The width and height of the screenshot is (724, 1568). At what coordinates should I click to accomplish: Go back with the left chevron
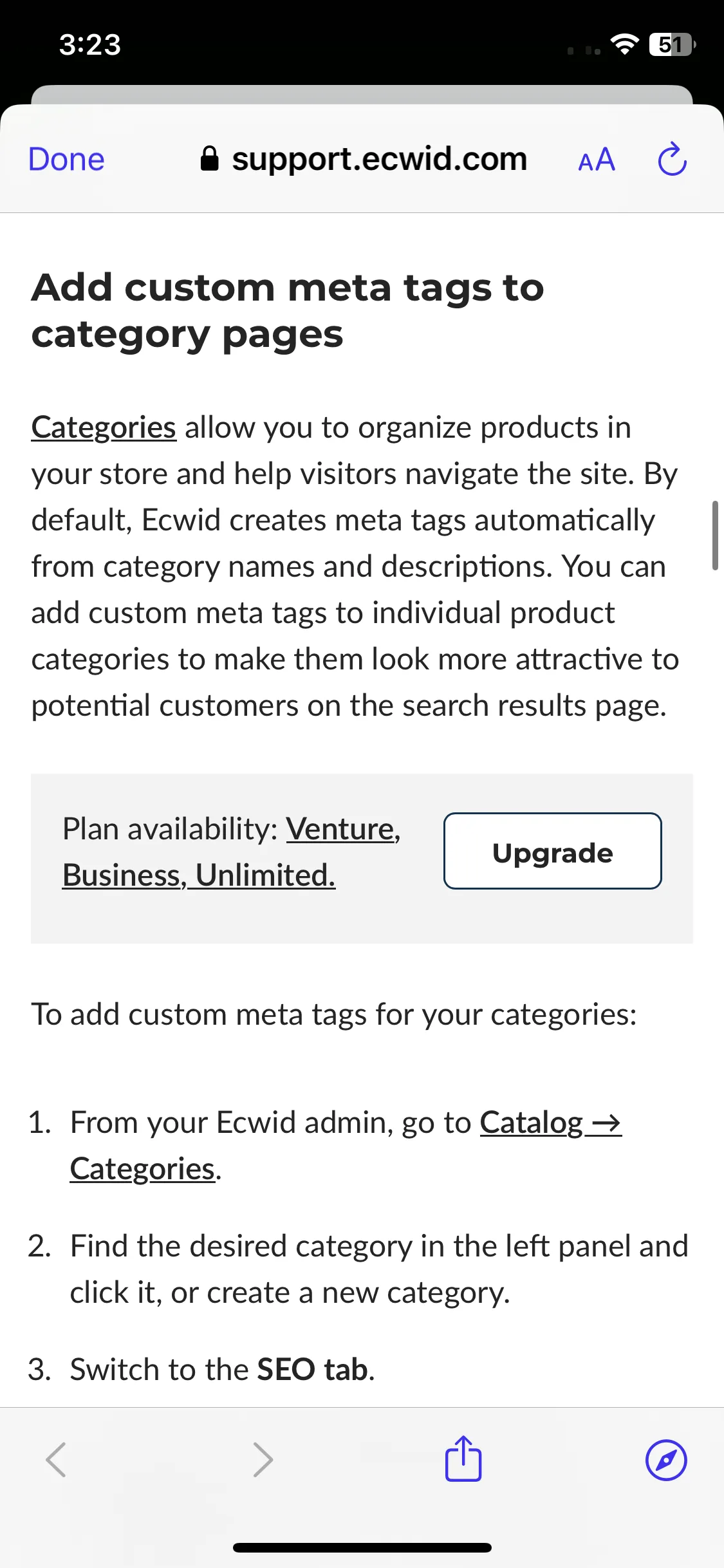click(56, 1460)
